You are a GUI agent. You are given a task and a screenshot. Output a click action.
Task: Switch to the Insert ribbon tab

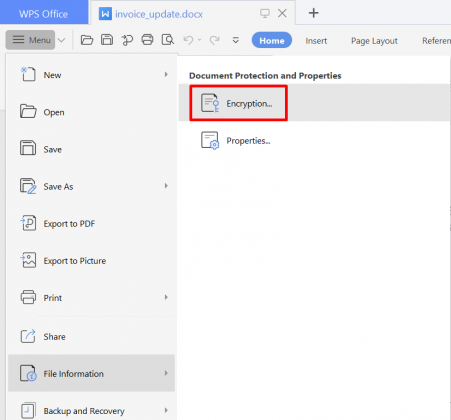tap(316, 41)
